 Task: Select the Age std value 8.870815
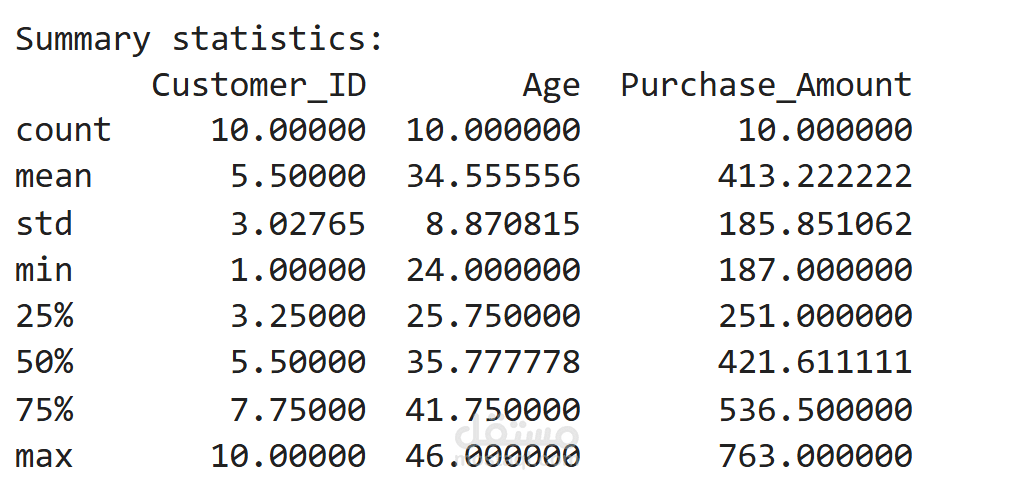pos(503,223)
